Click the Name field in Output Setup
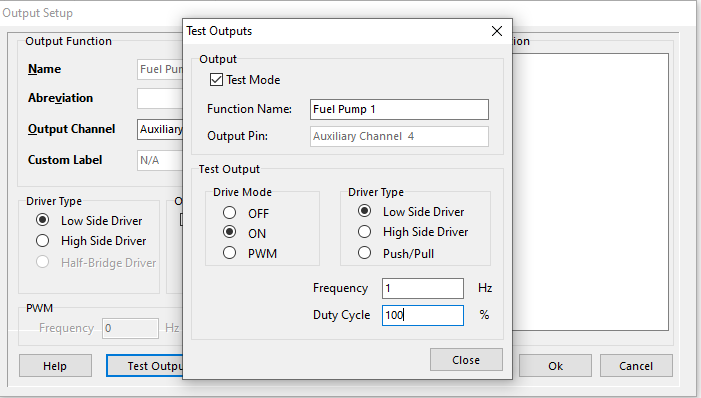701x398 pixels. 160,69
